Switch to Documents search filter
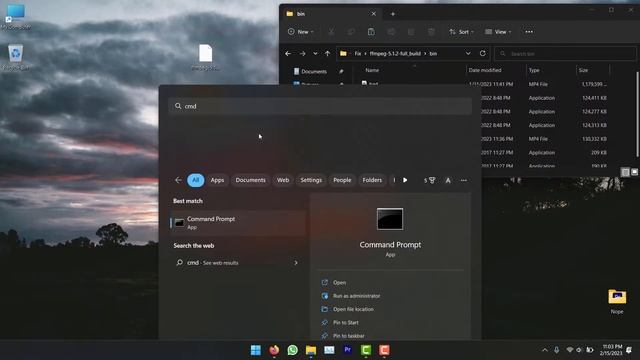The height and width of the screenshot is (360, 640). click(x=250, y=180)
